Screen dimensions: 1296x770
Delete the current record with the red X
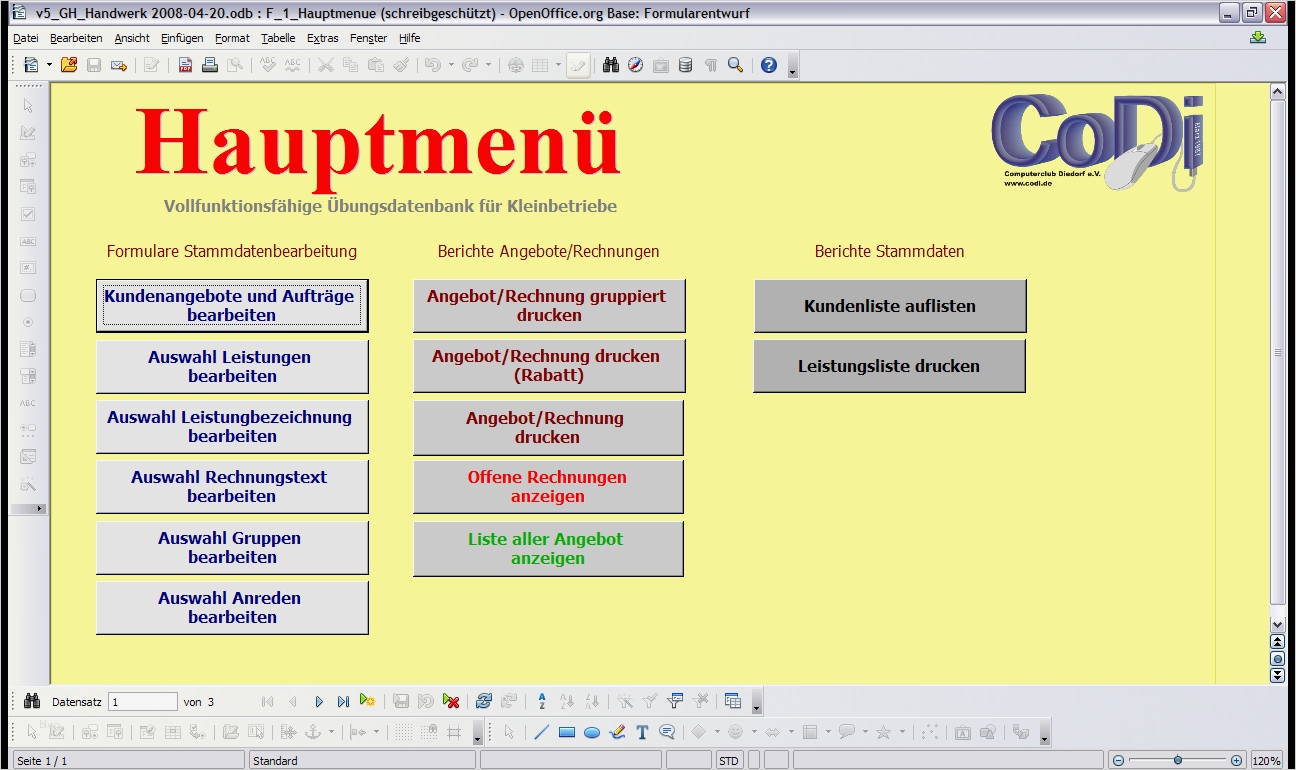click(451, 701)
